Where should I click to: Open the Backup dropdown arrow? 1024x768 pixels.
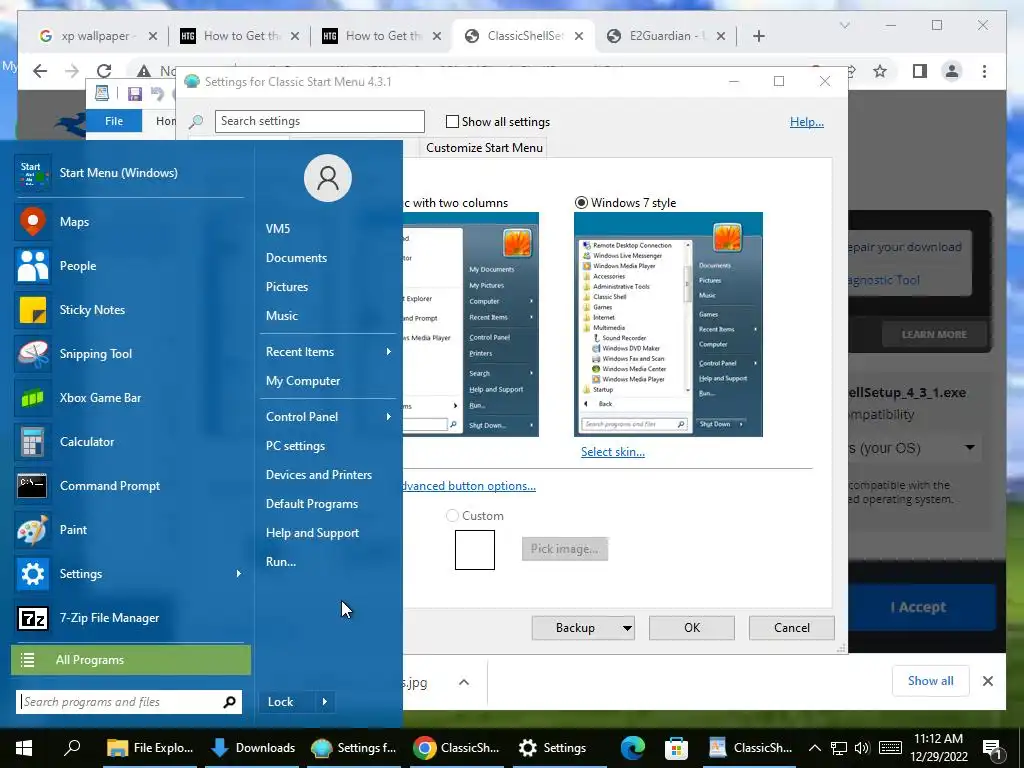point(627,628)
